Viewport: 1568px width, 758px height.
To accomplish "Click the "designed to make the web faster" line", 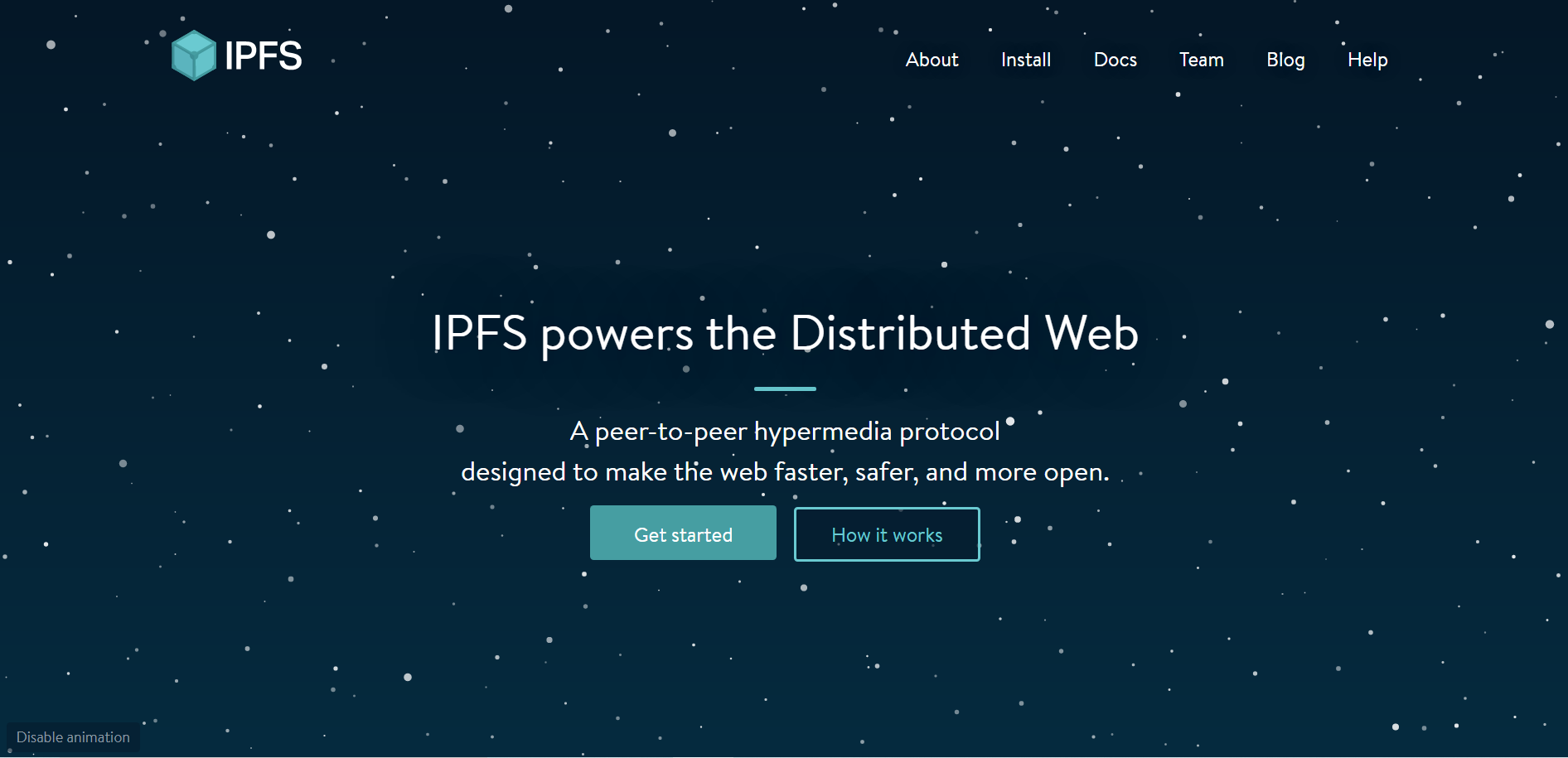I will [x=785, y=472].
